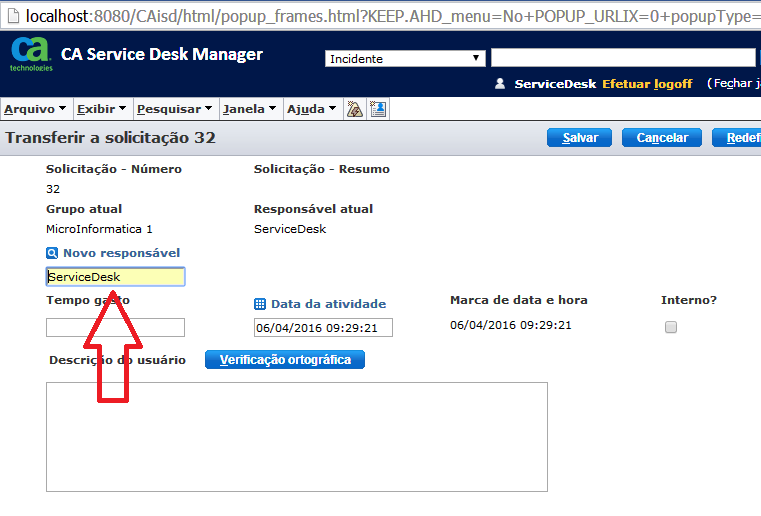The width and height of the screenshot is (761, 516).
Task: Open the Ajuda menu
Action: (x=312, y=109)
